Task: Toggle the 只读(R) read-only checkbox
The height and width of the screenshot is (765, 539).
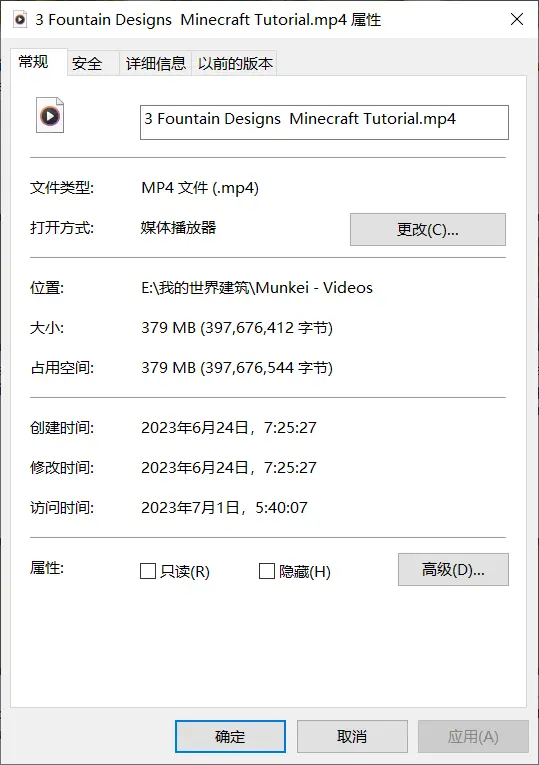Action: (148, 571)
